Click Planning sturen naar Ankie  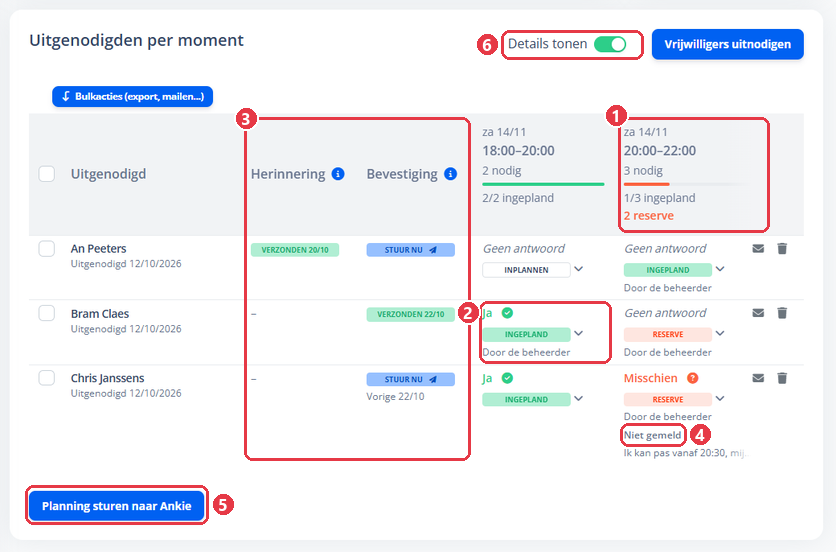click(x=117, y=506)
